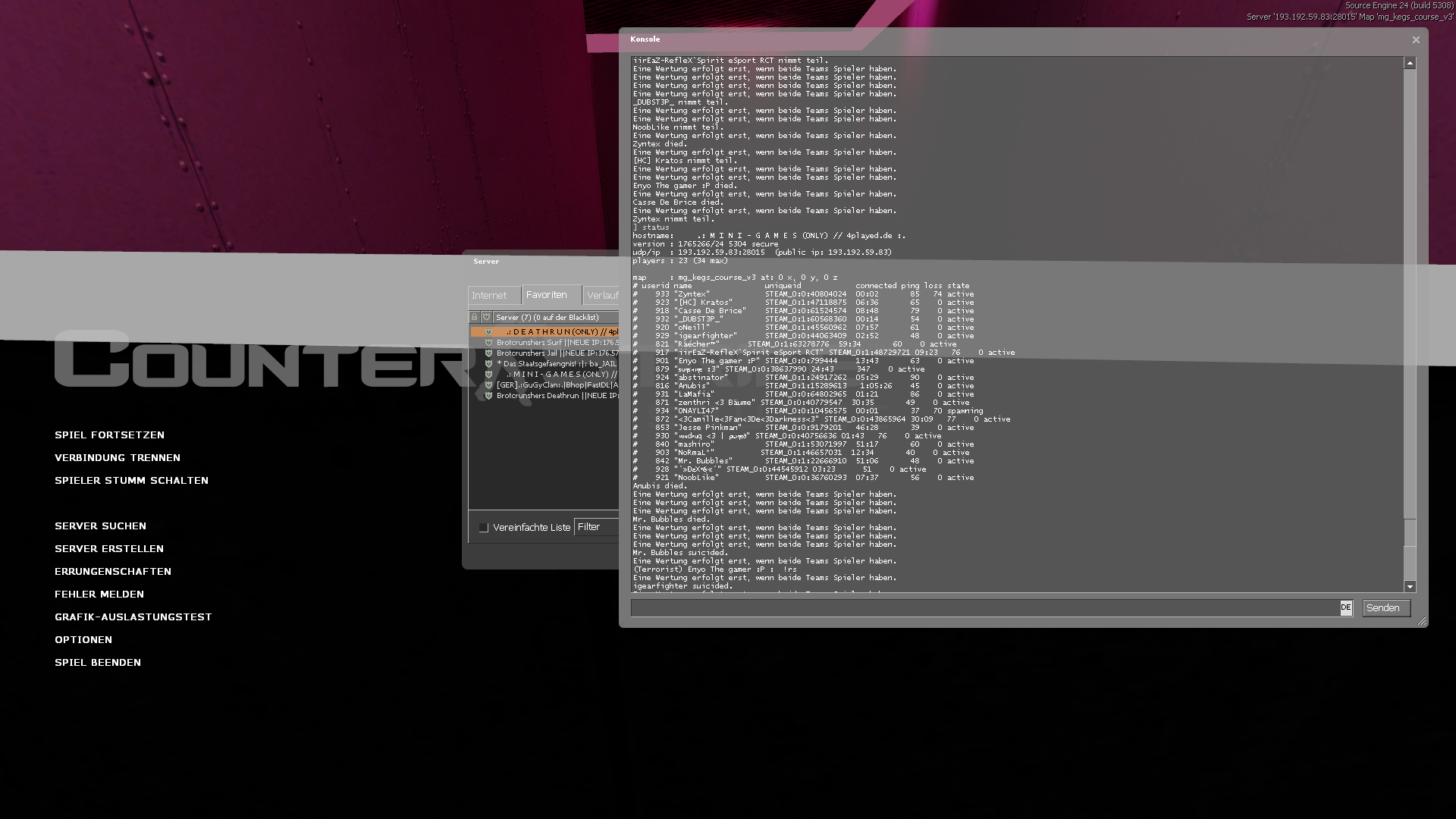Screen dimensions: 1456x819
Task: Click console row for player "mashiro"
Action: point(804,444)
